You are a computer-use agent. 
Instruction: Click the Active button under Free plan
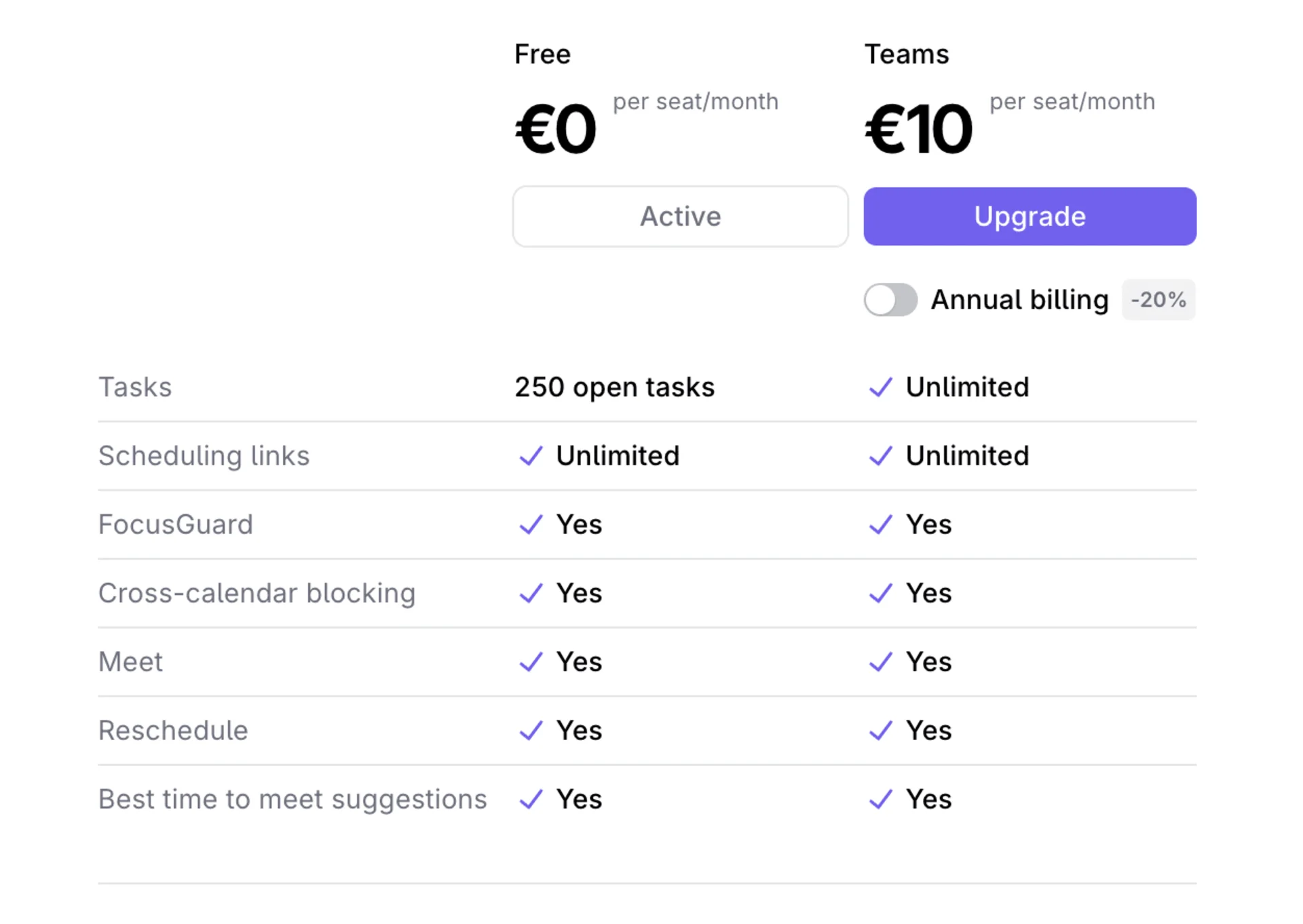[x=680, y=216]
